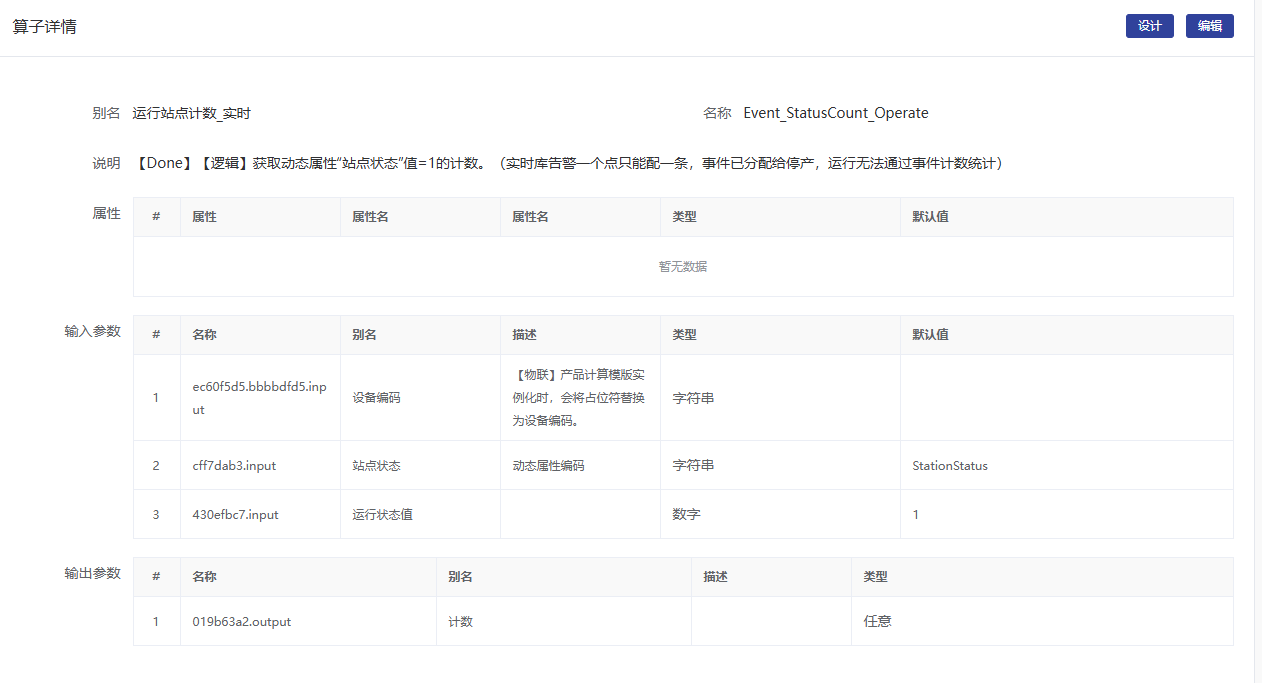Select the 任意 type cell in output row
This screenshot has width=1262, height=683.
pos(877,622)
